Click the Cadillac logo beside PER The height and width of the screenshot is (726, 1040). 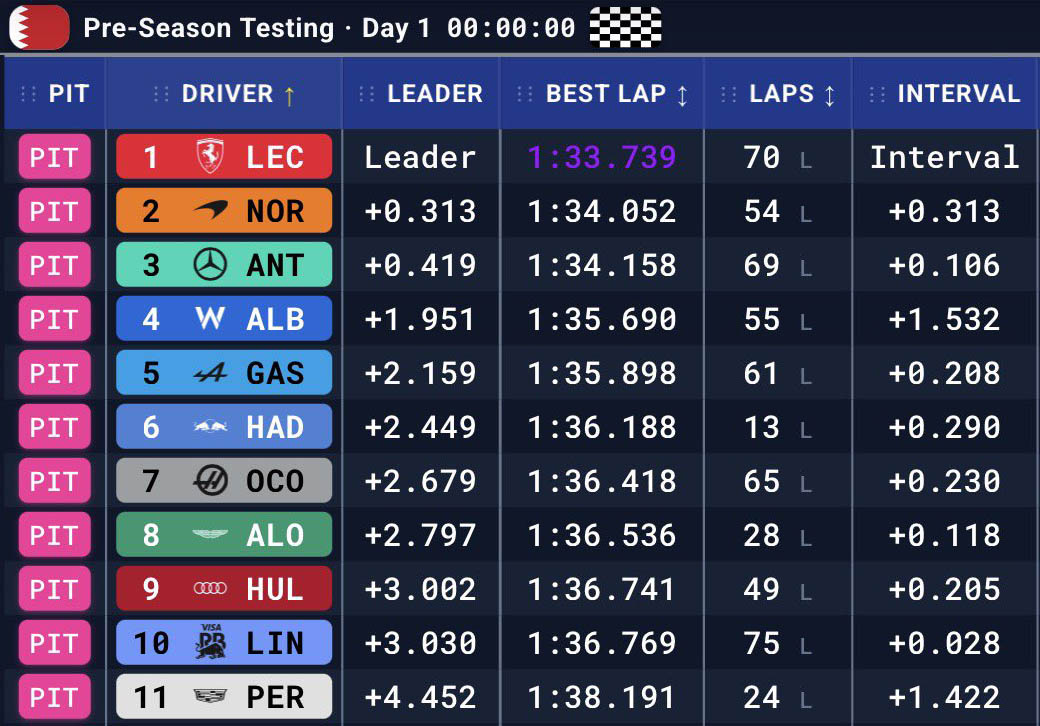tap(209, 697)
